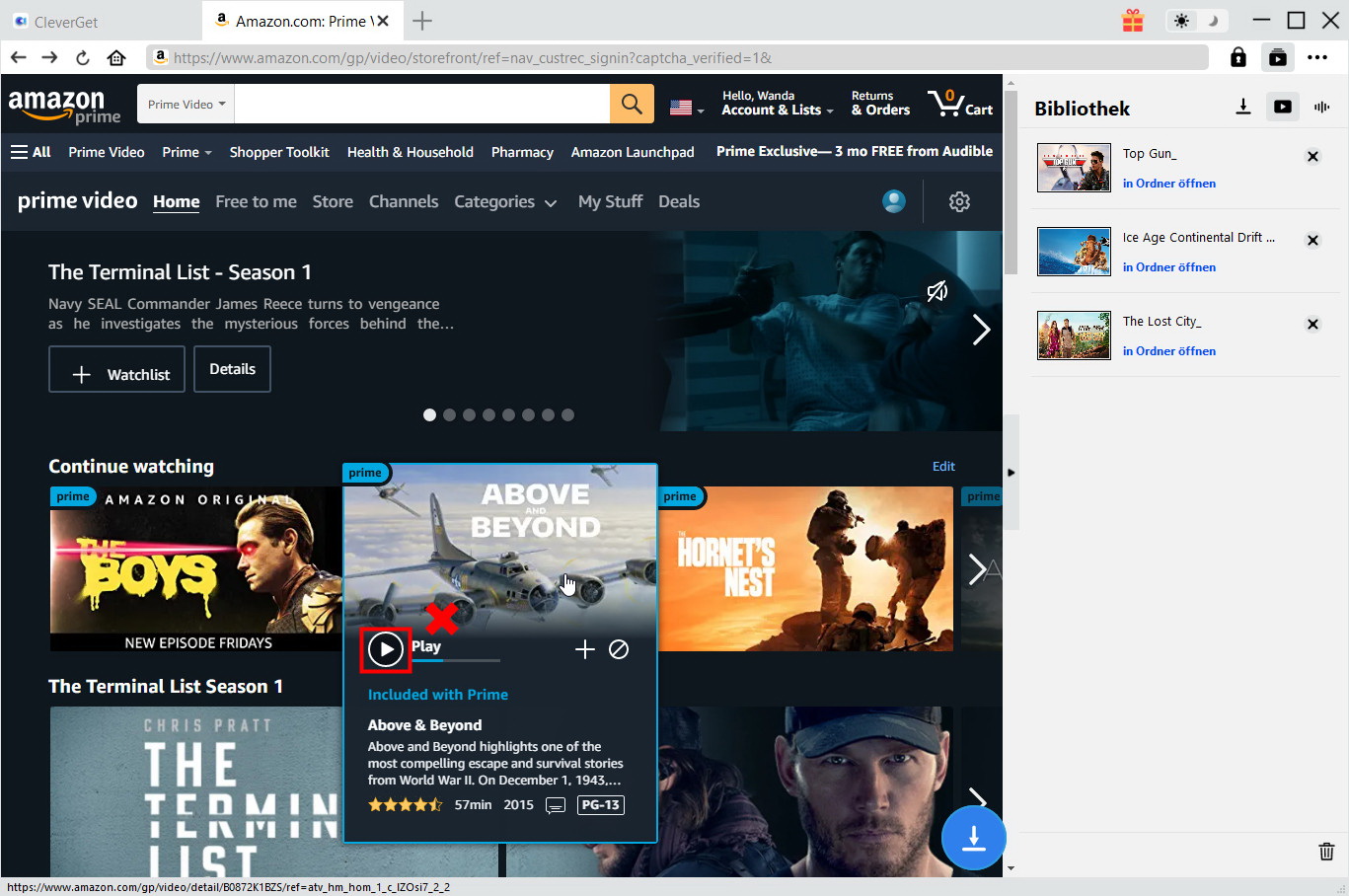Play Above & Beyond video

click(x=385, y=648)
